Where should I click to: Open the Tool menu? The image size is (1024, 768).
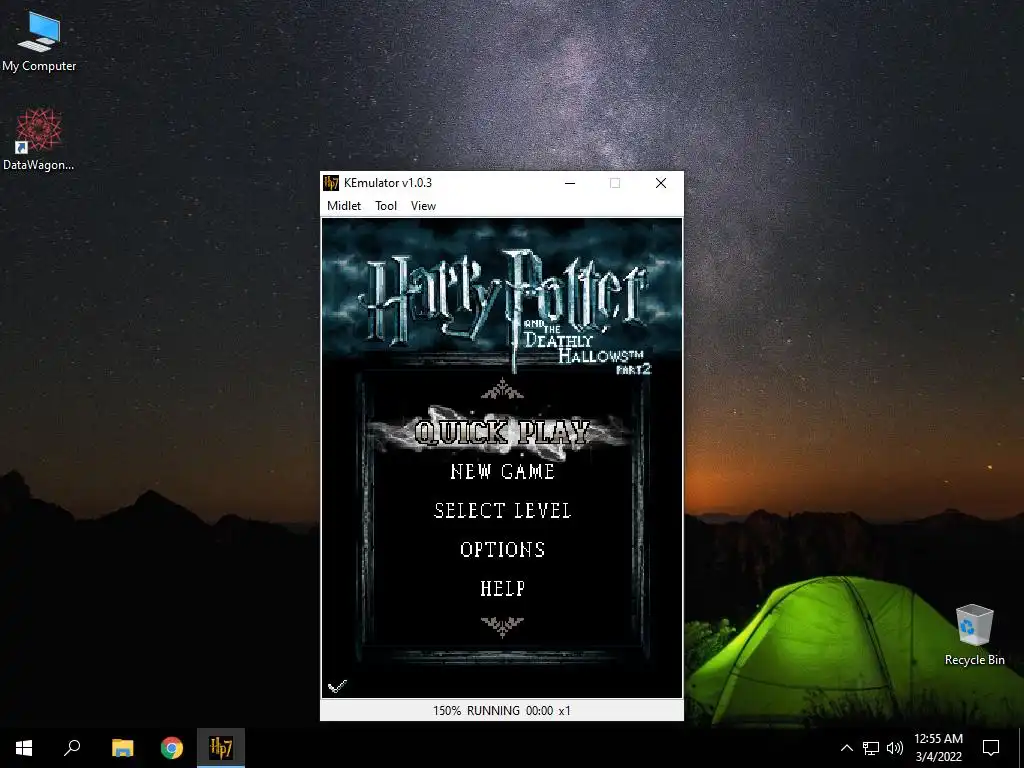386,206
